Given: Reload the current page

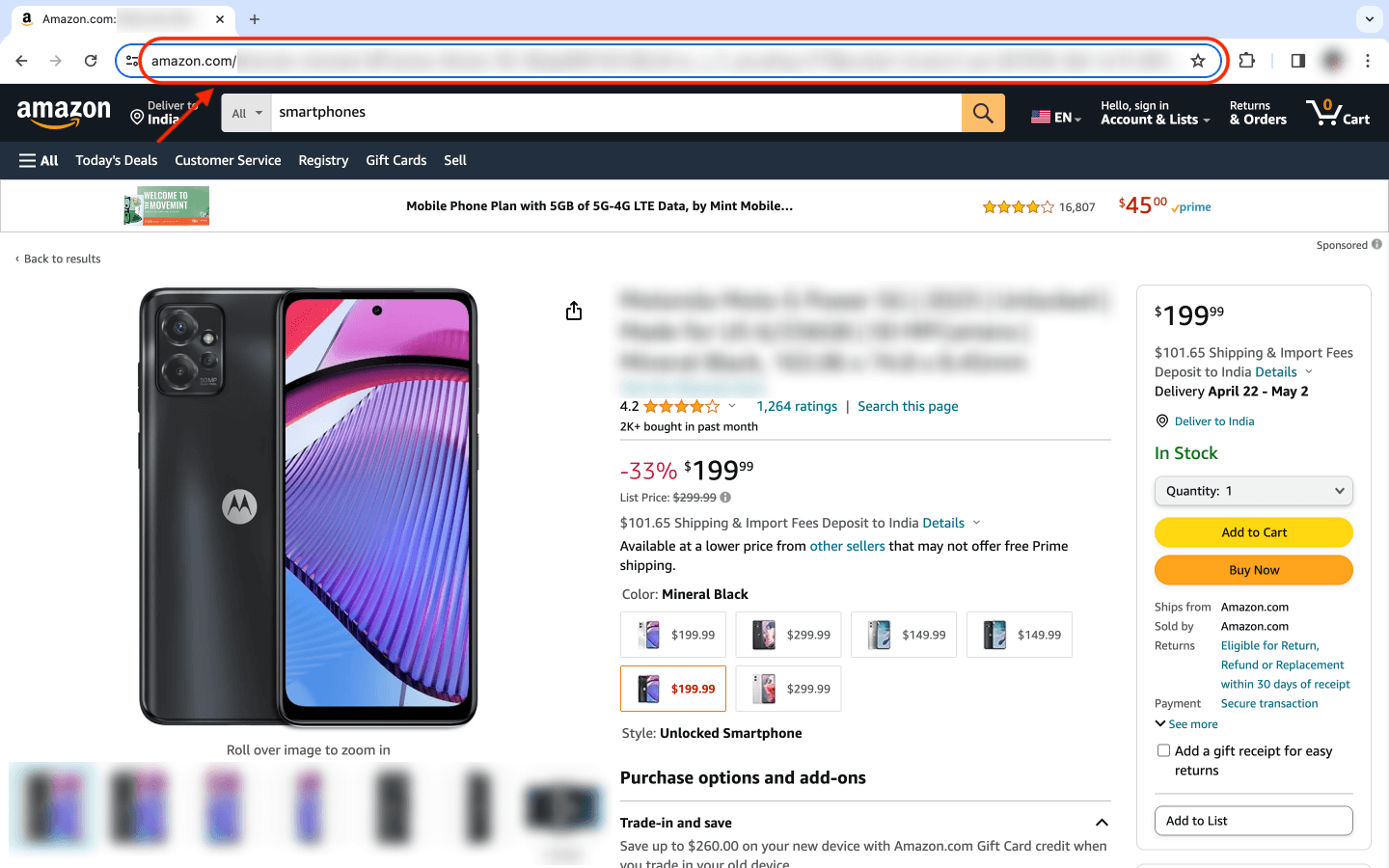Looking at the screenshot, I should [91, 61].
